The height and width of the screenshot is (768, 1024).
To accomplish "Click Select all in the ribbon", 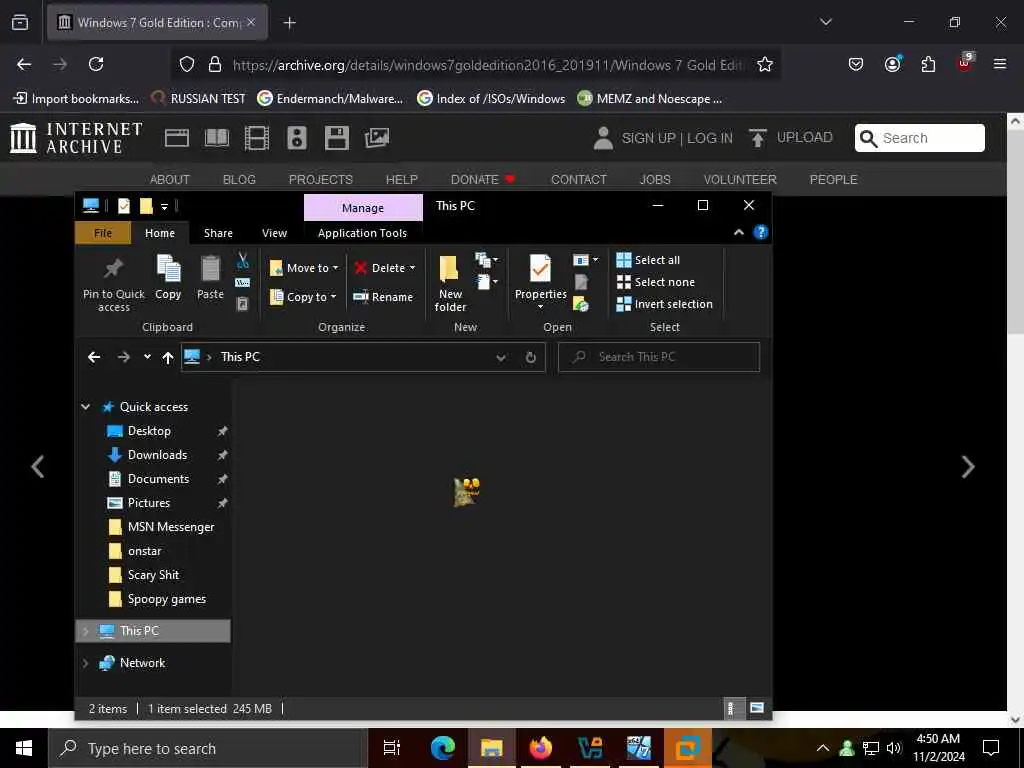I will click(648, 260).
